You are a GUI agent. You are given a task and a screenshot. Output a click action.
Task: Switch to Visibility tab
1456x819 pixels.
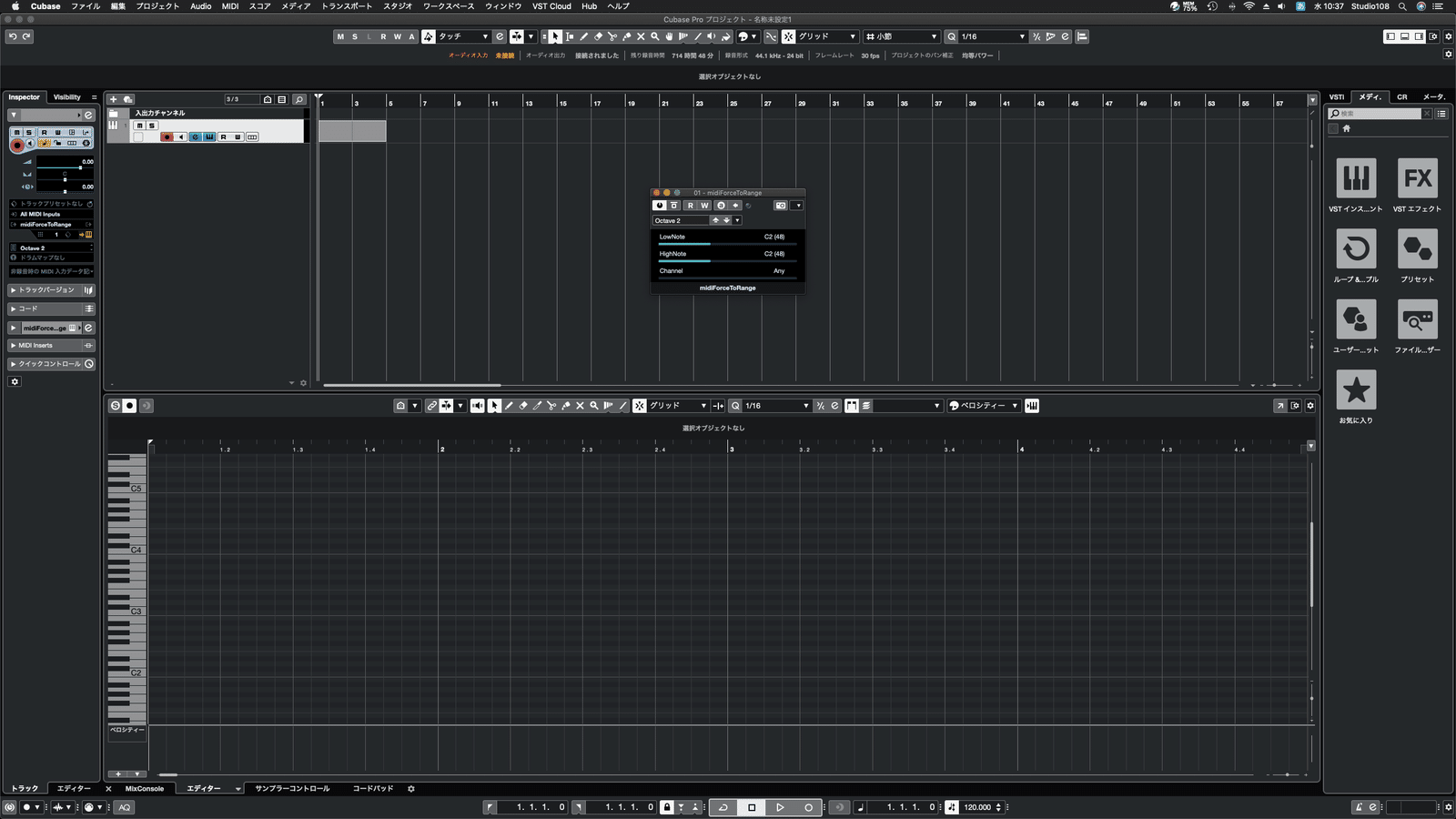tap(67, 97)
